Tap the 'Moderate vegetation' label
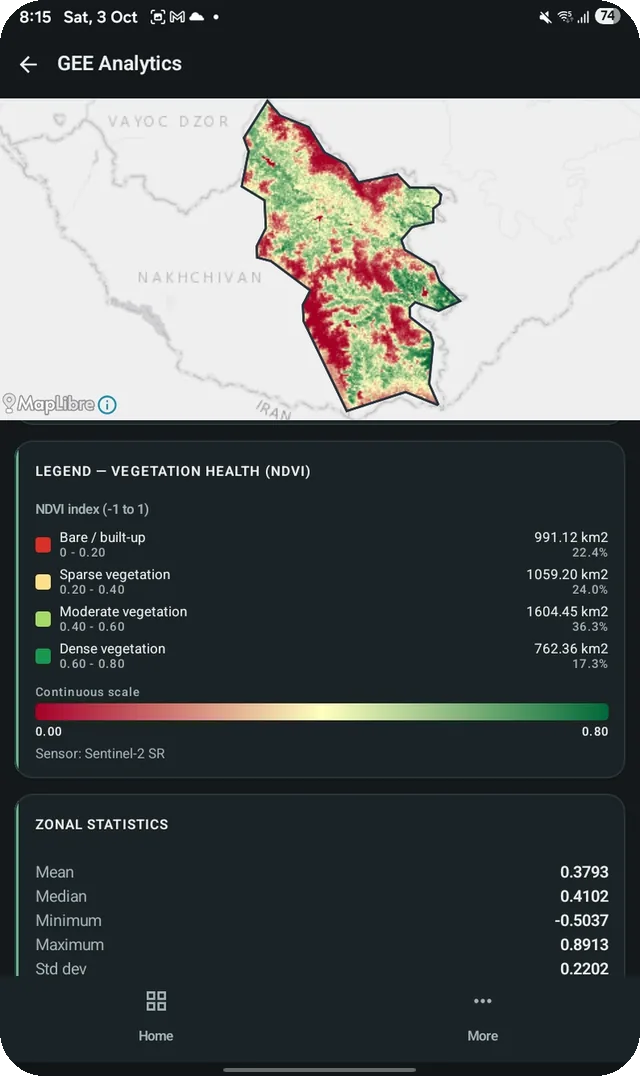Screen dimensions: 640x1076 123,611
